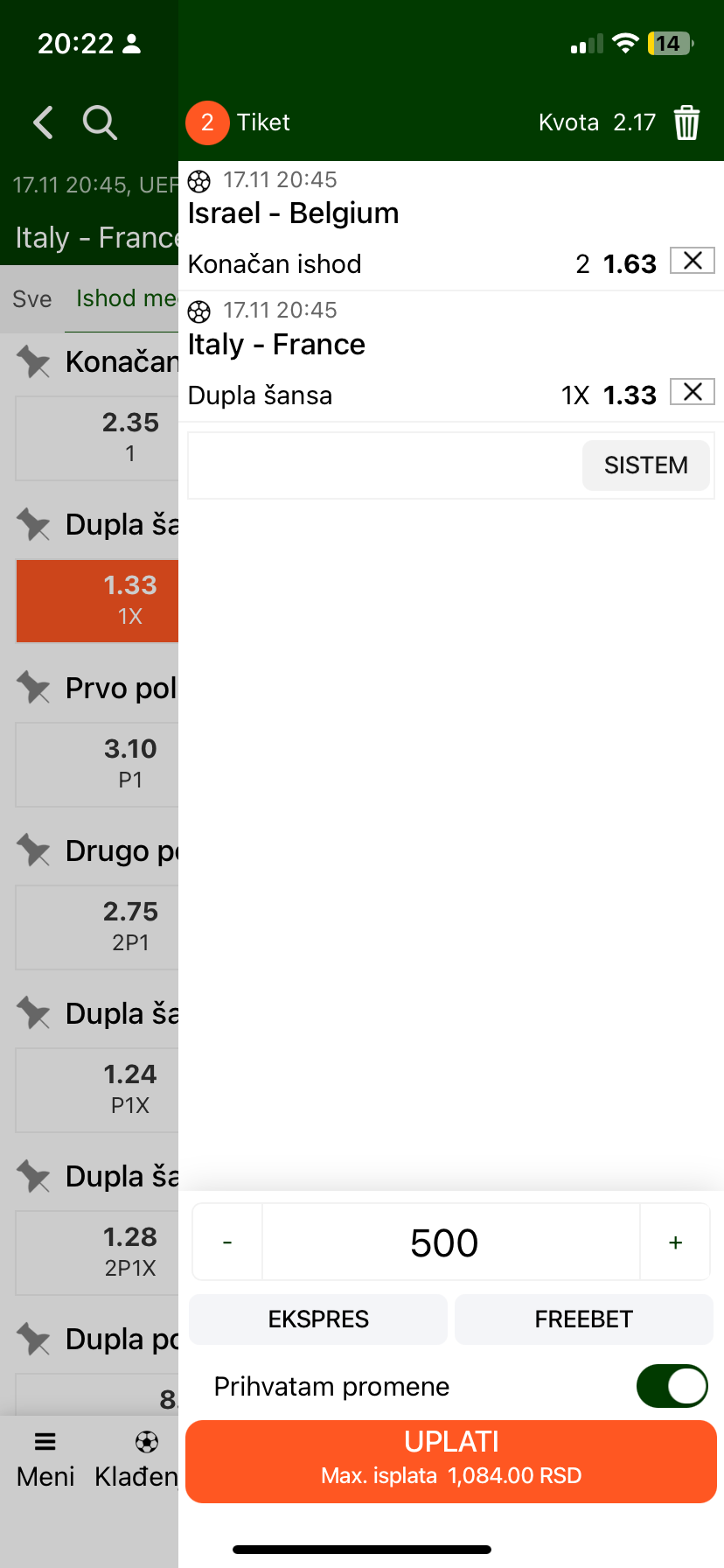The height and width of the screenshot is (1568, 724).
Task: Open the Meni hamburger icon
Action: point(45,1441)
